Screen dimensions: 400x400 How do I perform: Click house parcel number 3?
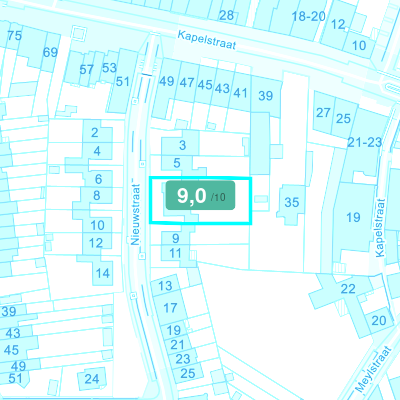pos(182,145)
